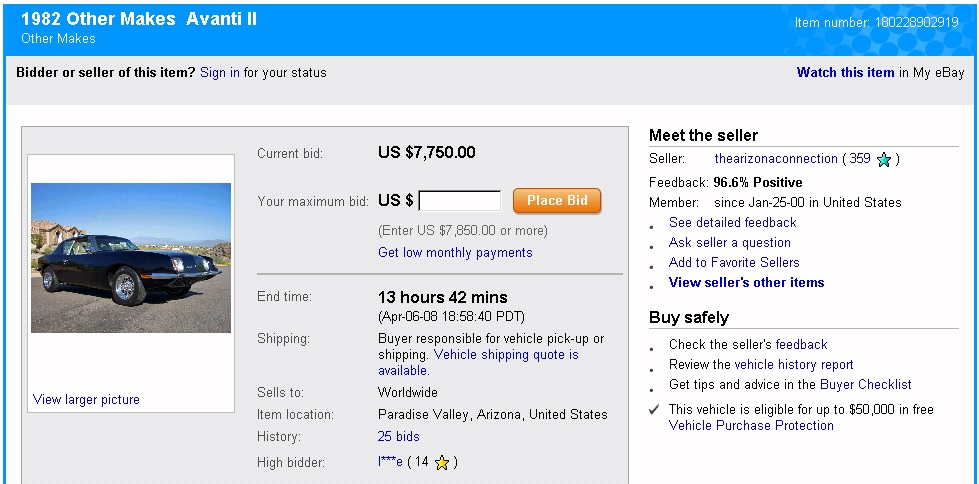Image resolution: width=979 pixels, height=484 pixels.
Task: Click Sign in link for bidder status
Action: [x=220, y=73]
